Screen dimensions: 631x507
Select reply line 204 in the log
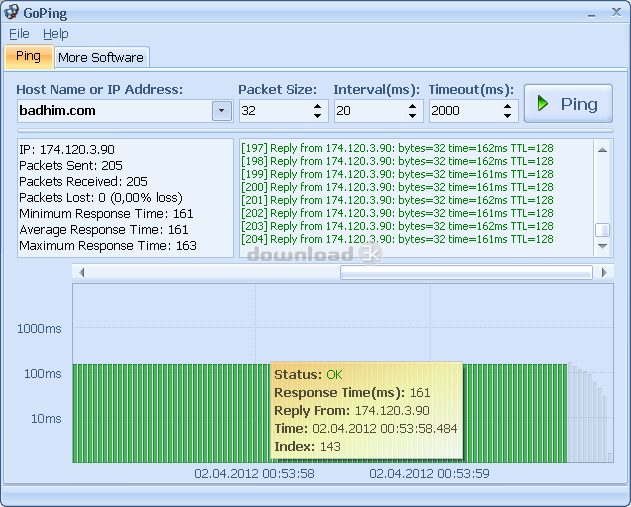[397, 239]
